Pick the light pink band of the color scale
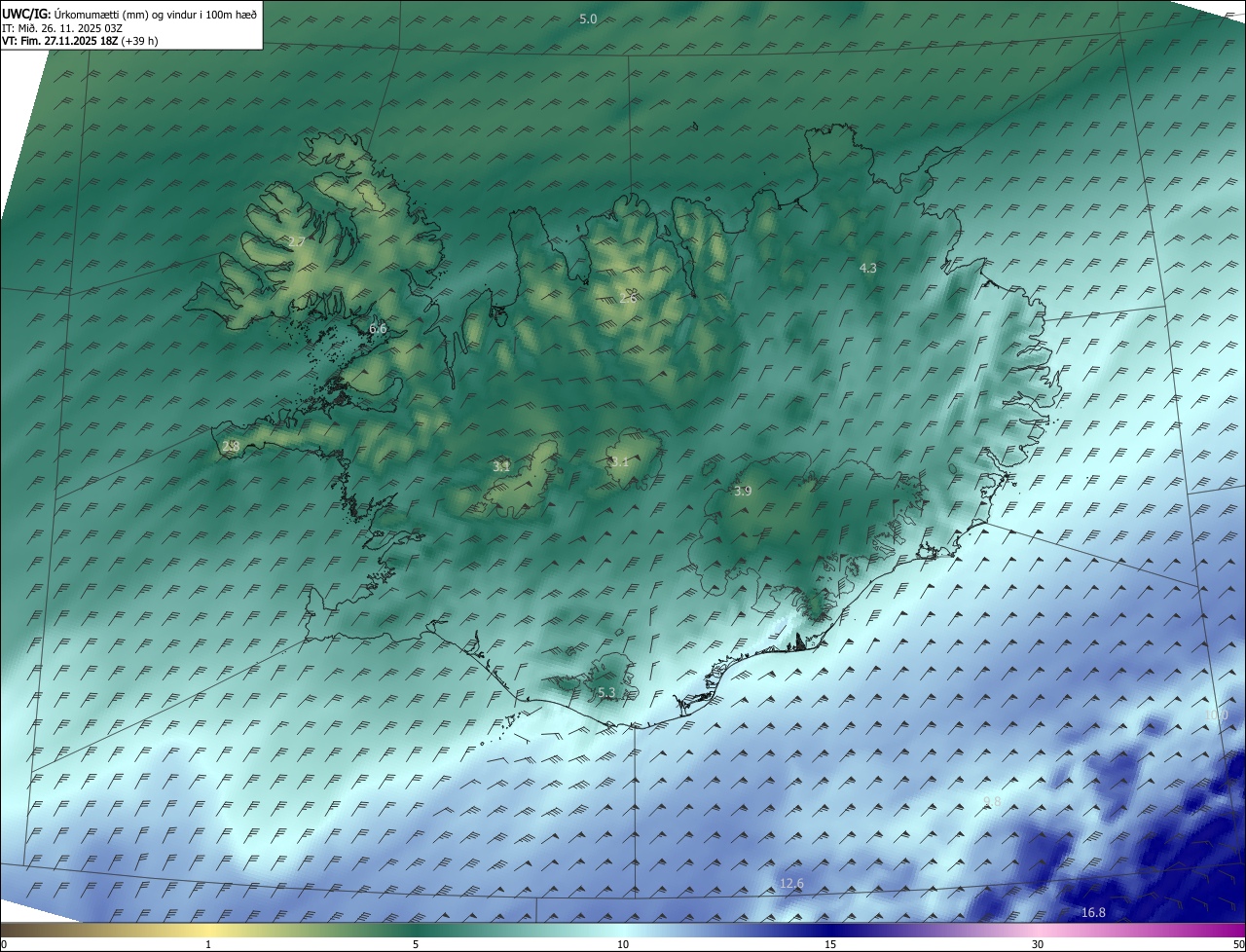This screenshot has width=1246, height=952. (x=1038, y=930)
